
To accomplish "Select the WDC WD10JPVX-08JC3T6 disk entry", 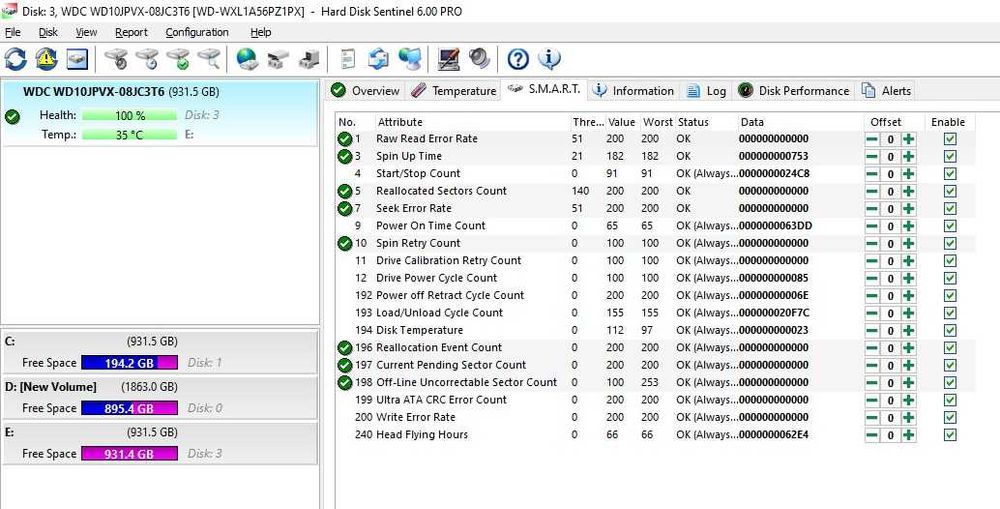I will click(x=159, y=114).
